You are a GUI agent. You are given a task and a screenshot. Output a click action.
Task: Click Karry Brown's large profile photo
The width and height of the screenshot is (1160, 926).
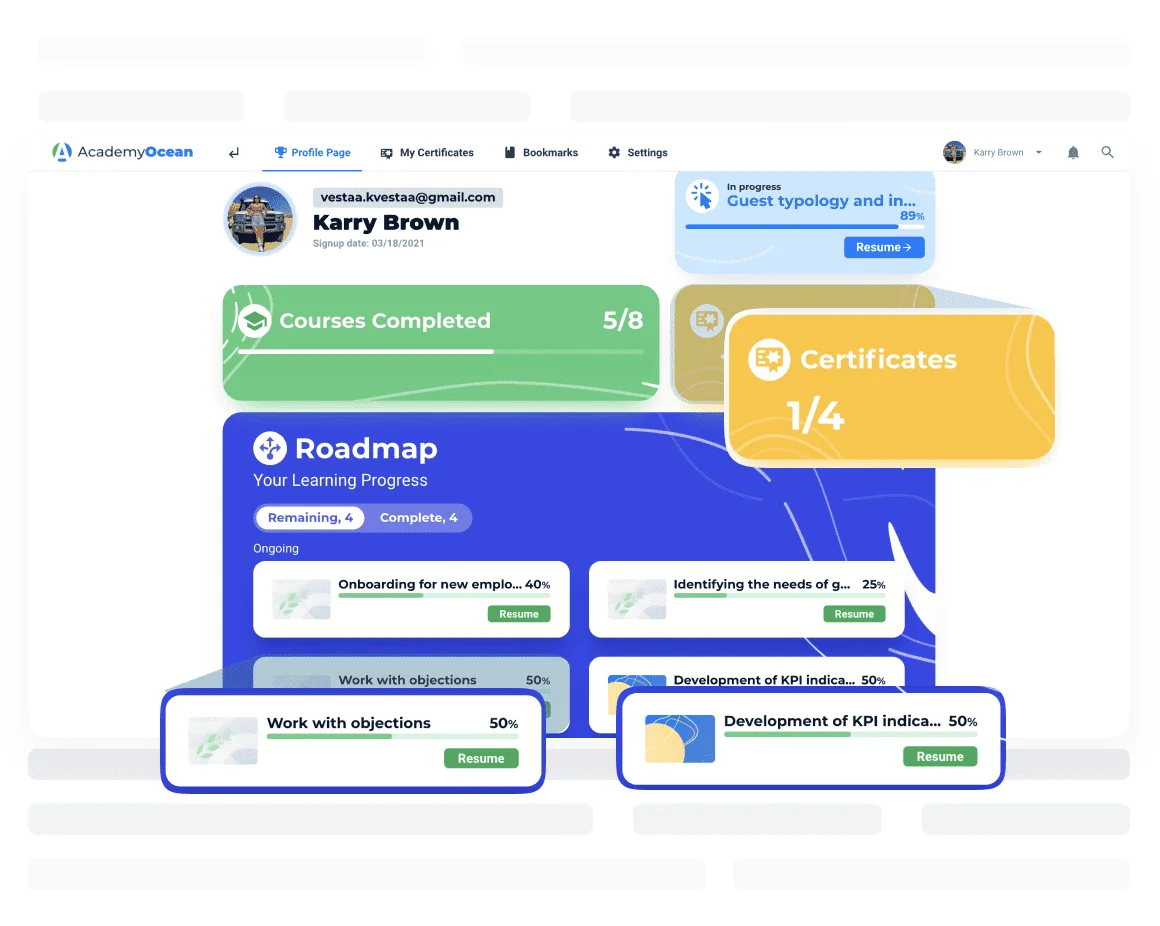pyautogui.click(x=260, y=219)
